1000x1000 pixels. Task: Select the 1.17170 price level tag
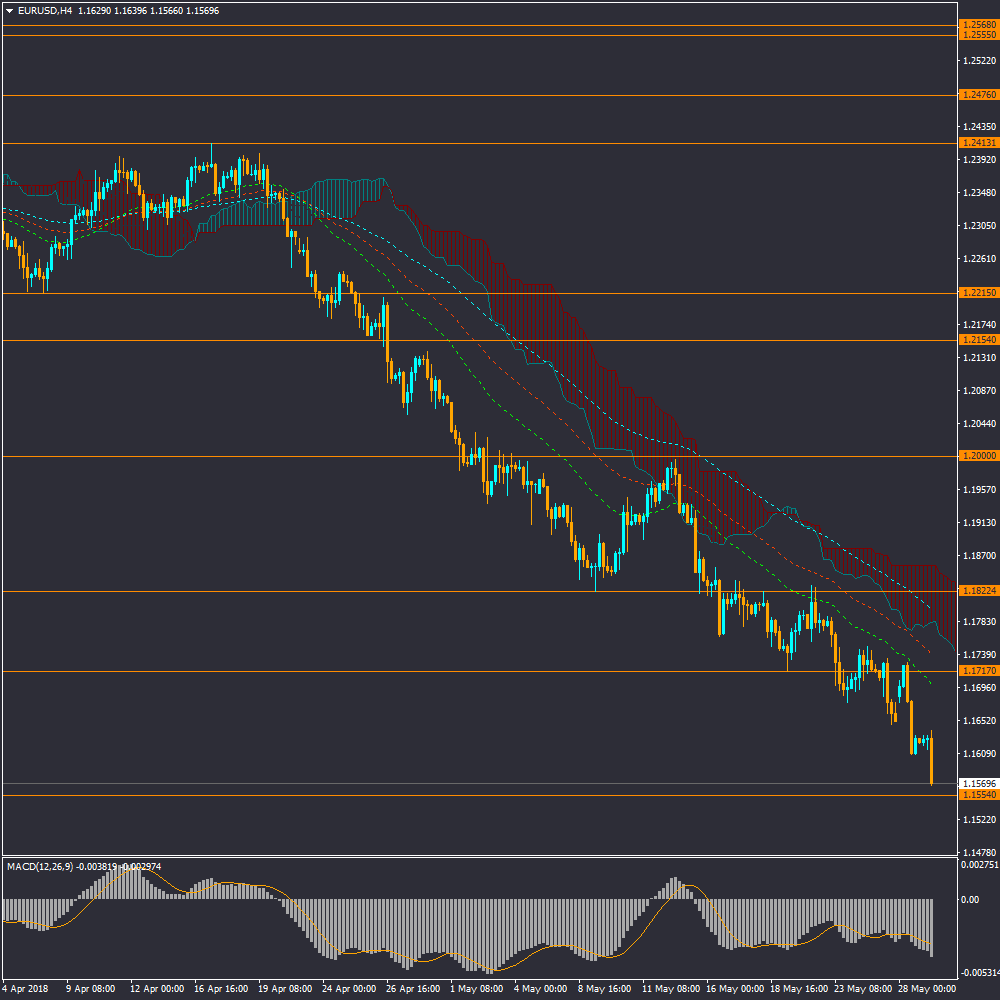978,671
